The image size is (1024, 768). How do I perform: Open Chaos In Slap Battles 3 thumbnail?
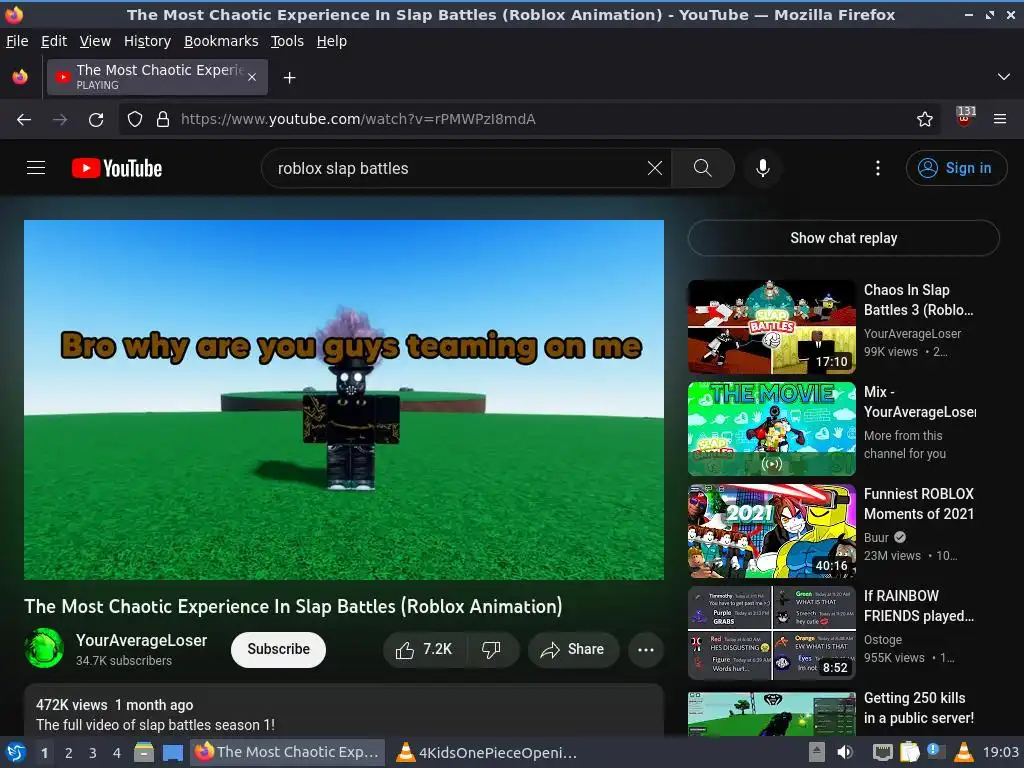[x=772, y=327]
